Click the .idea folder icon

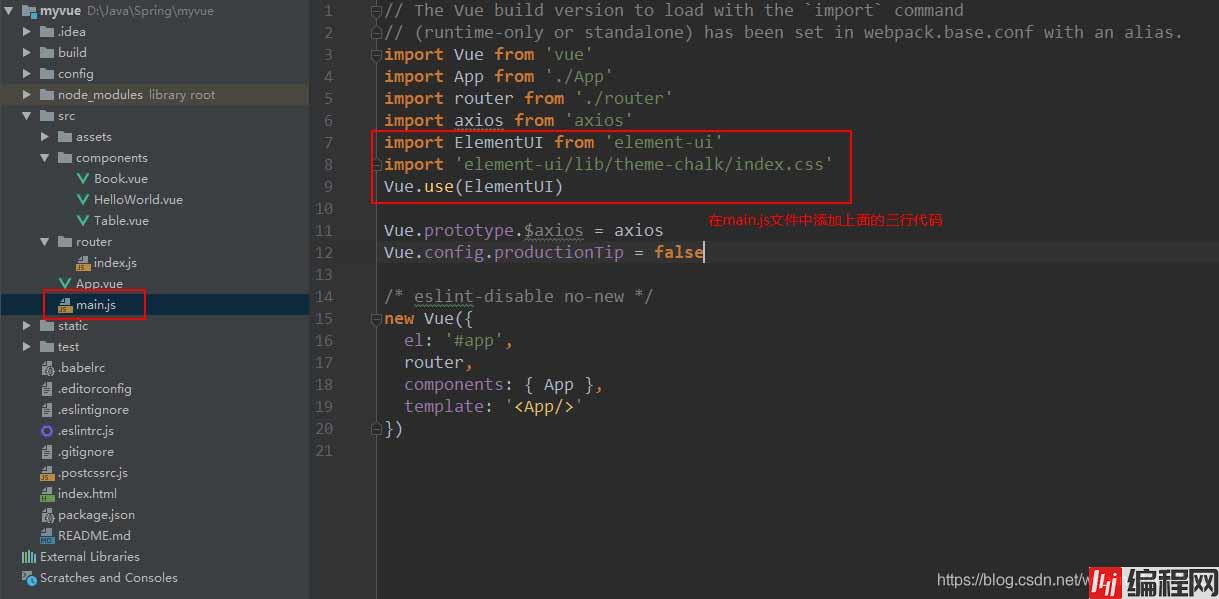pyautogui.click(x=47, y=32)
